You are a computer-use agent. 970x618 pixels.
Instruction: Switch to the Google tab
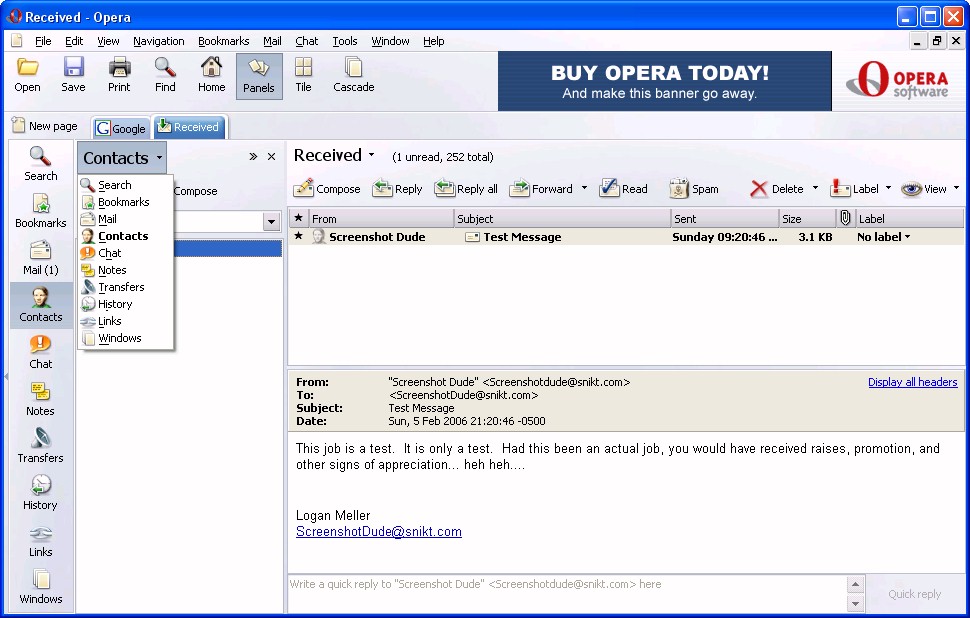tap(121, 128)
